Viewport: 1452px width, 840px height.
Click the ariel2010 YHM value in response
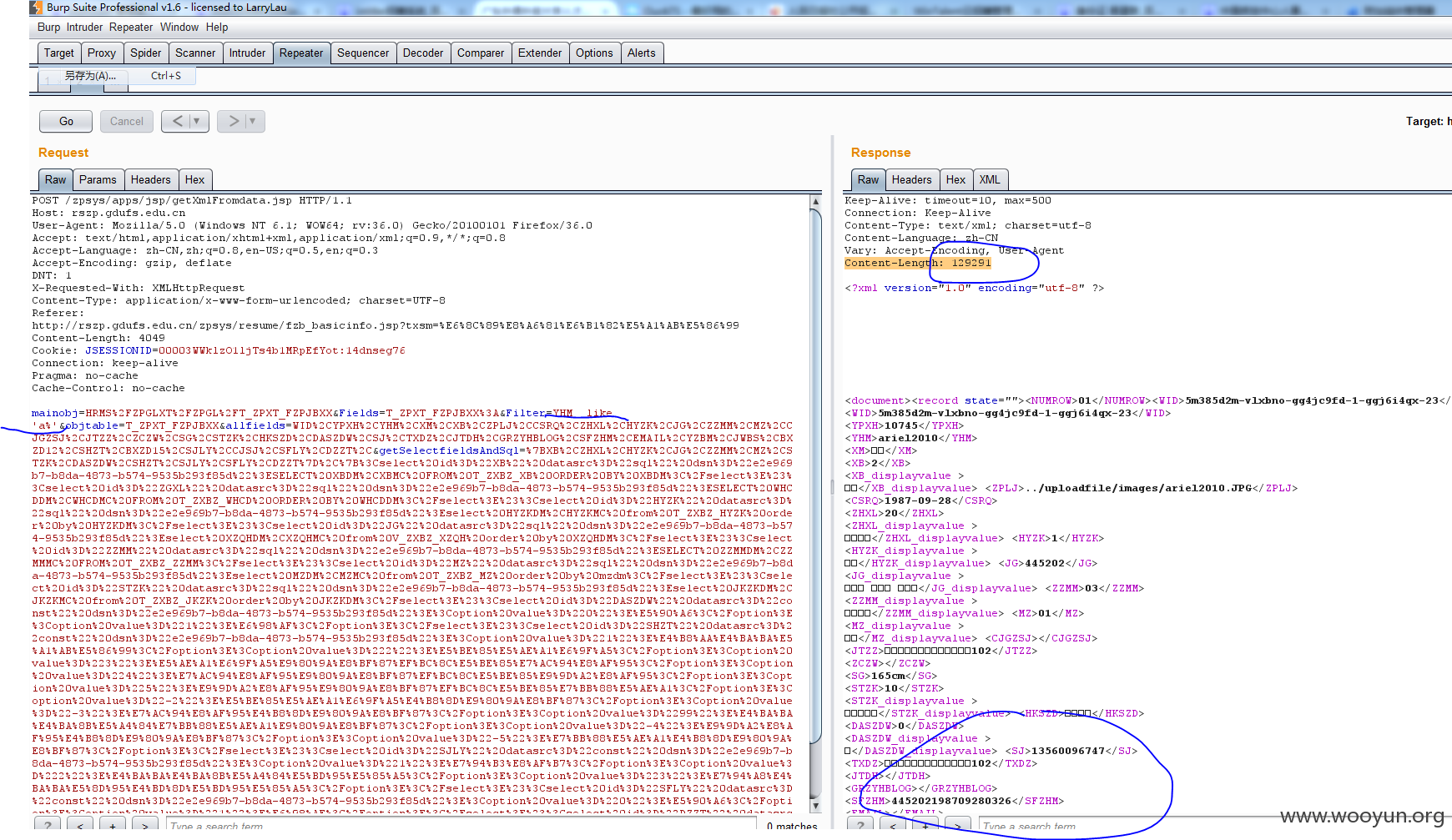pyautogui.click(x=908, y=438)
